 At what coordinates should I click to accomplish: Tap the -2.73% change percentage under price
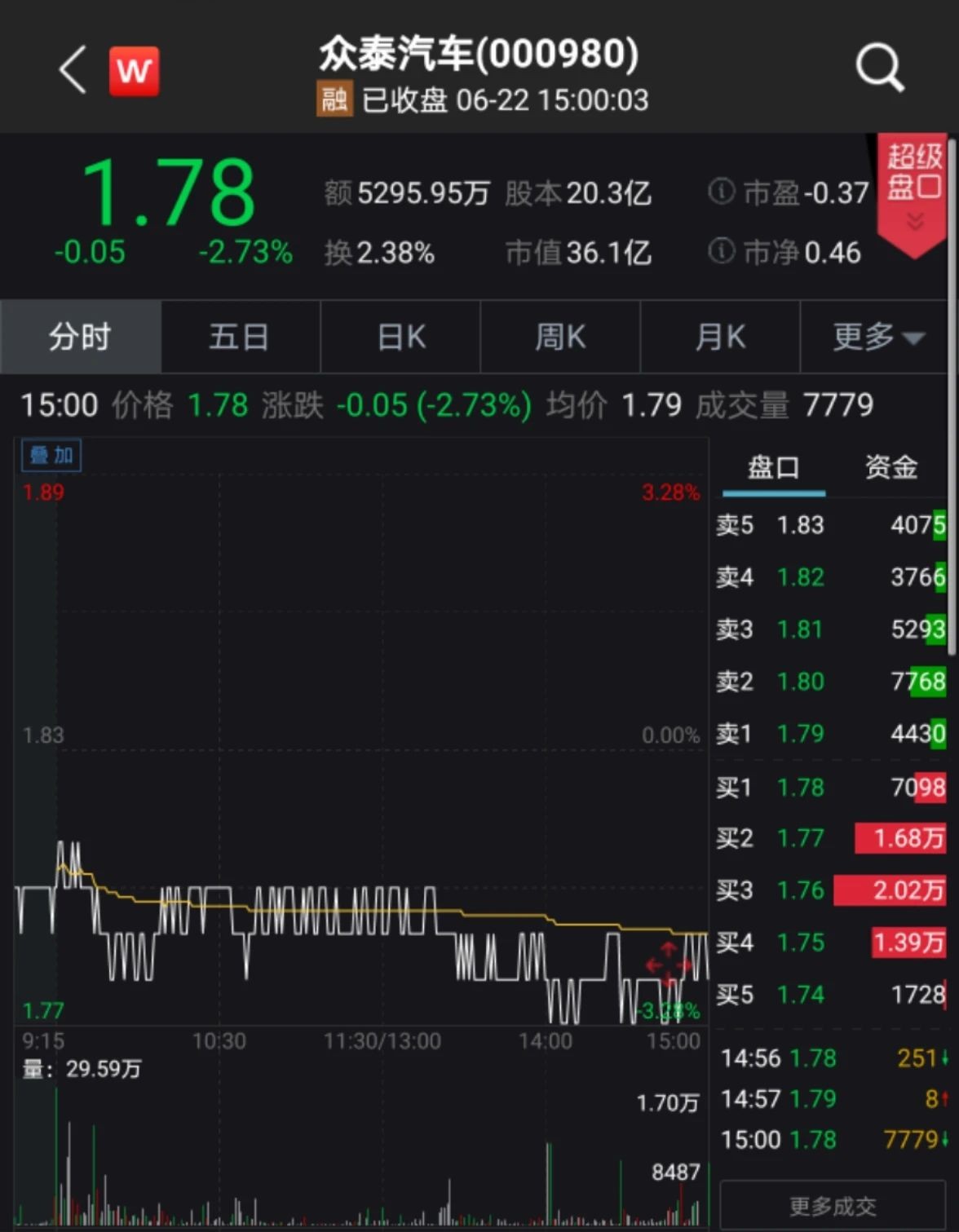245,252
